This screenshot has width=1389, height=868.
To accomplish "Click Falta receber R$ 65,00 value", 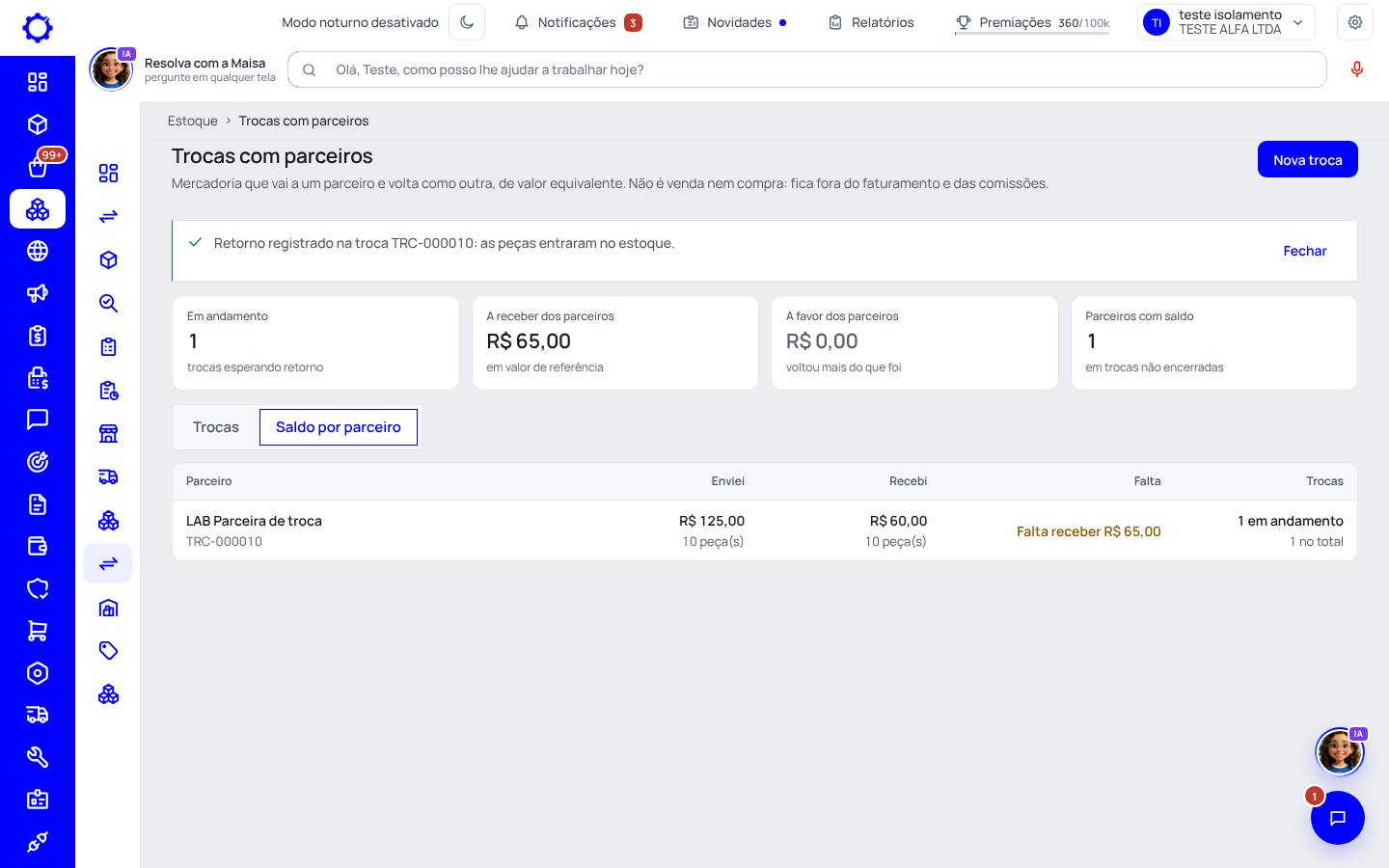I will 1088,531.
